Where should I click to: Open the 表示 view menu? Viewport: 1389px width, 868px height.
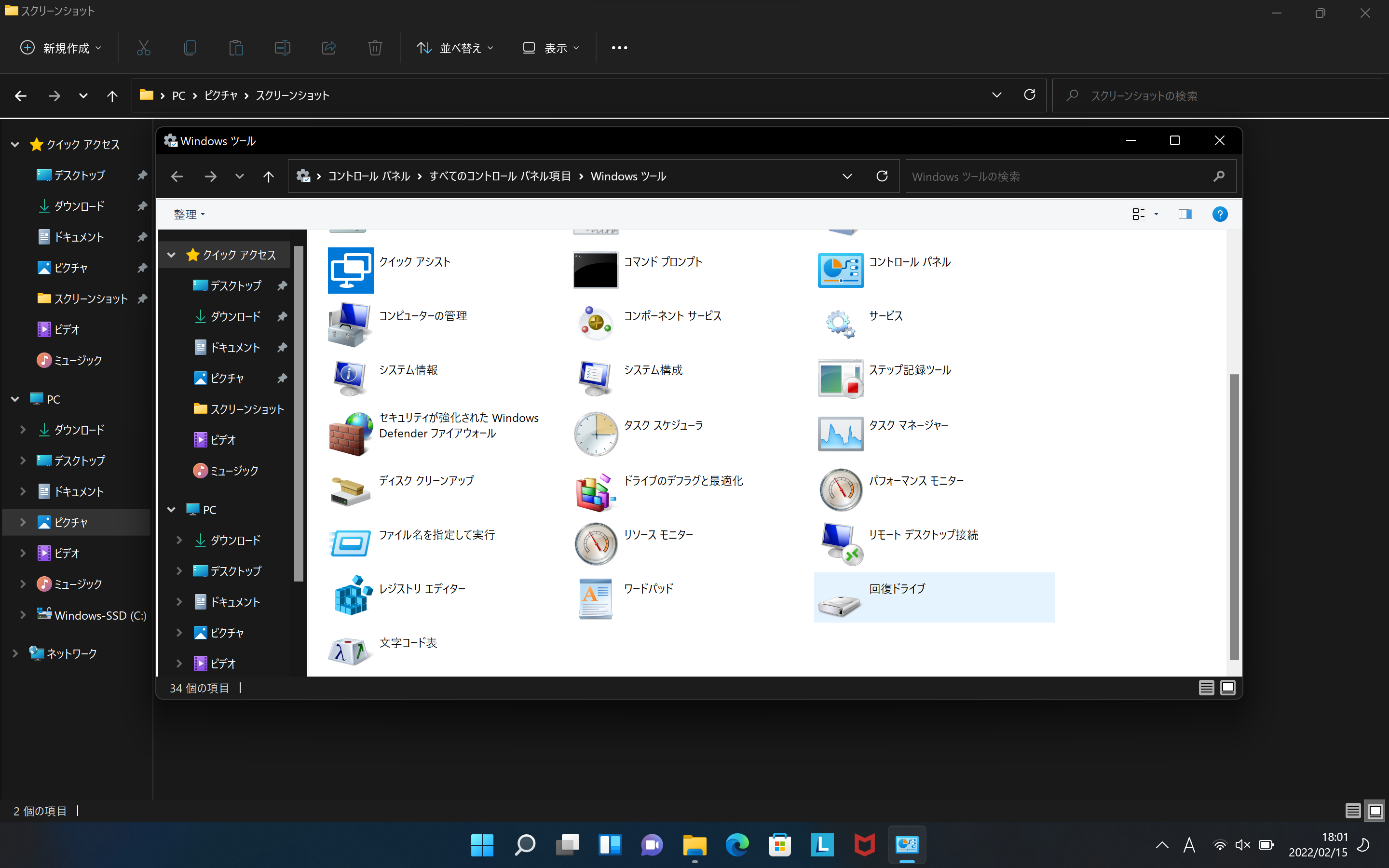551,48
